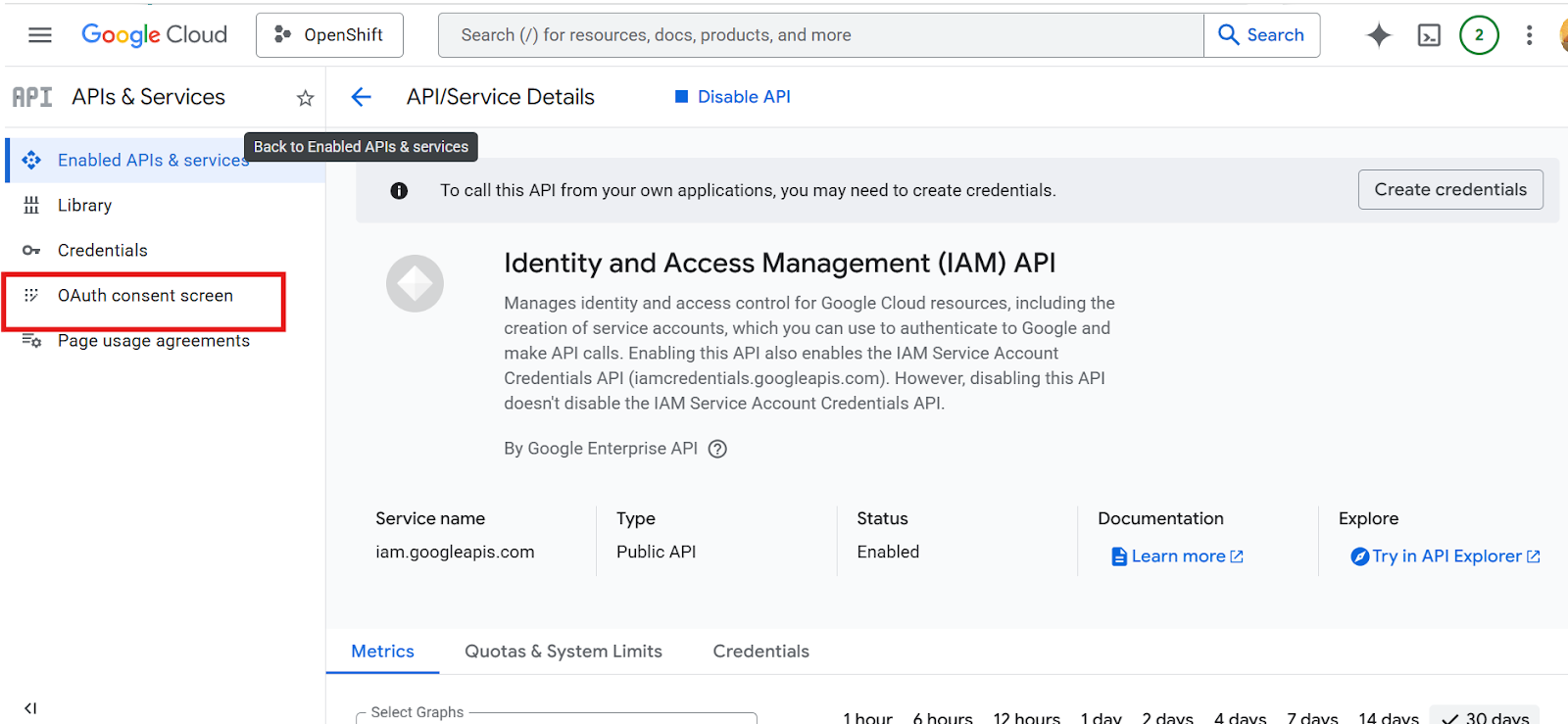The image size is (1568, 724).
Task: Open OAuth consent screen in sidebar
Action: [145, 296]
